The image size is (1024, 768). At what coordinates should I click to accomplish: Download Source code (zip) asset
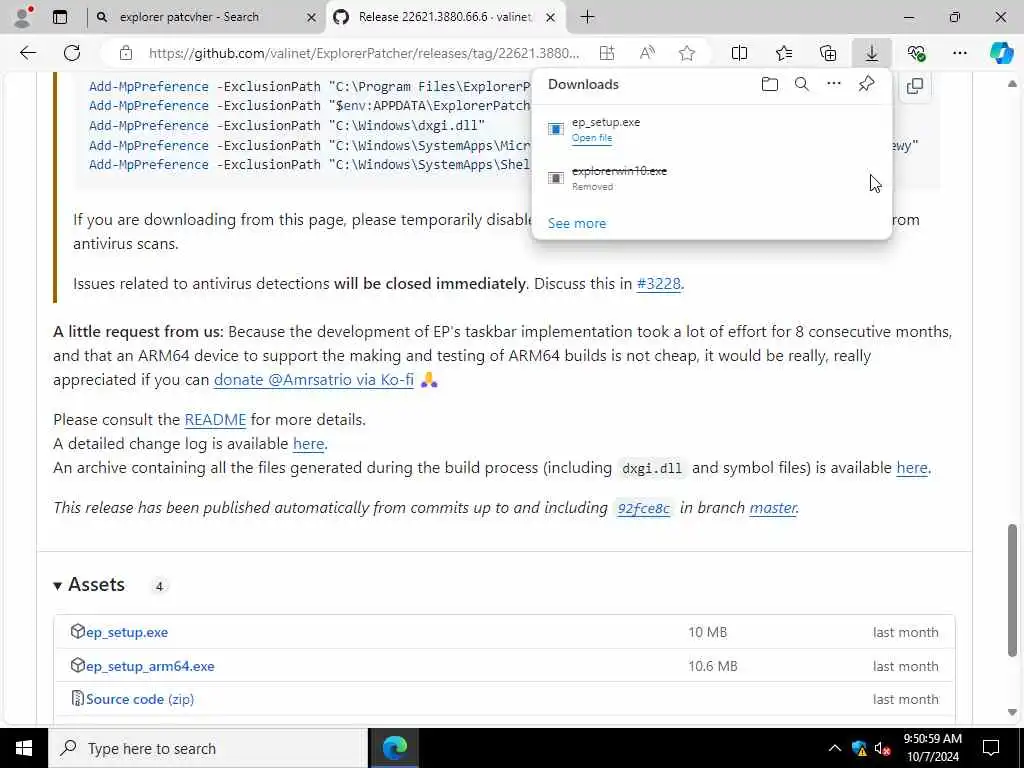tap(140, 699)
